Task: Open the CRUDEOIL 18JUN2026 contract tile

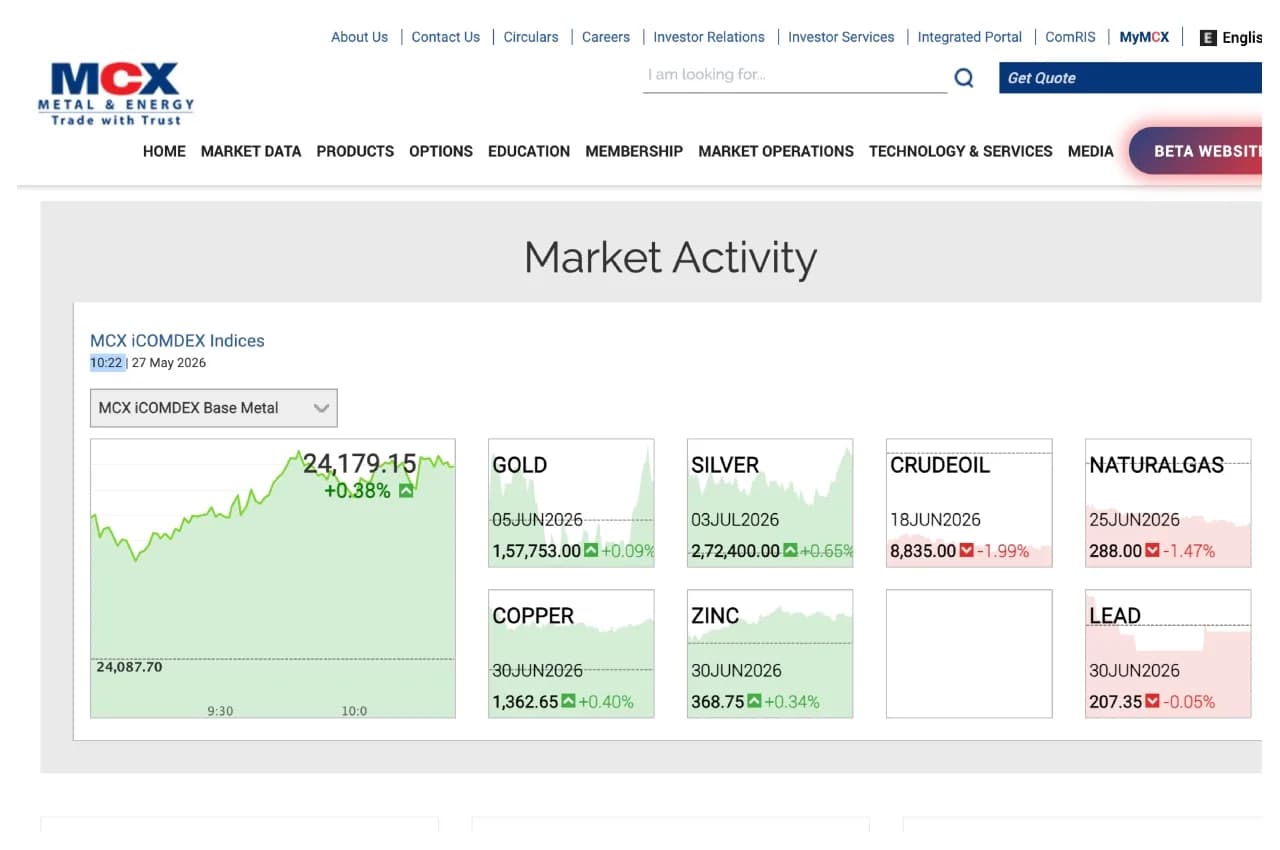Action: [x=969, y=503]
